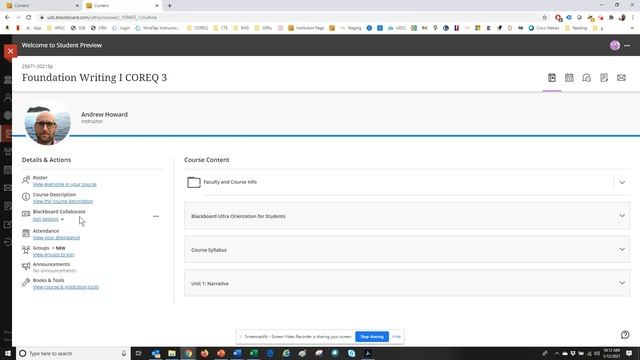Open Microsoft Word from the taskbar

pyautogui.click(x=237, y=353)
